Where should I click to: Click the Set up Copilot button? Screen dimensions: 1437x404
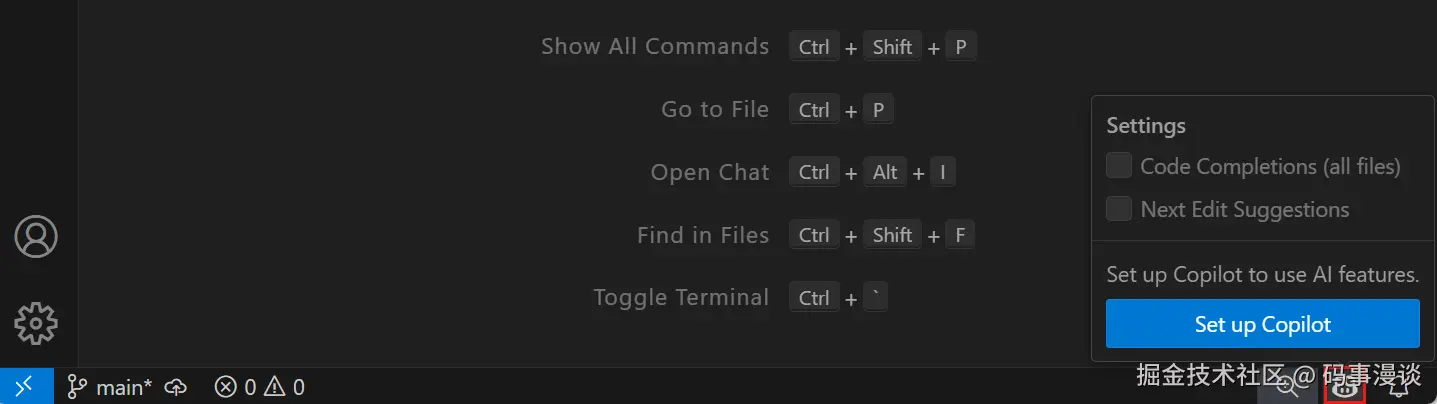tap(1262, 324)
